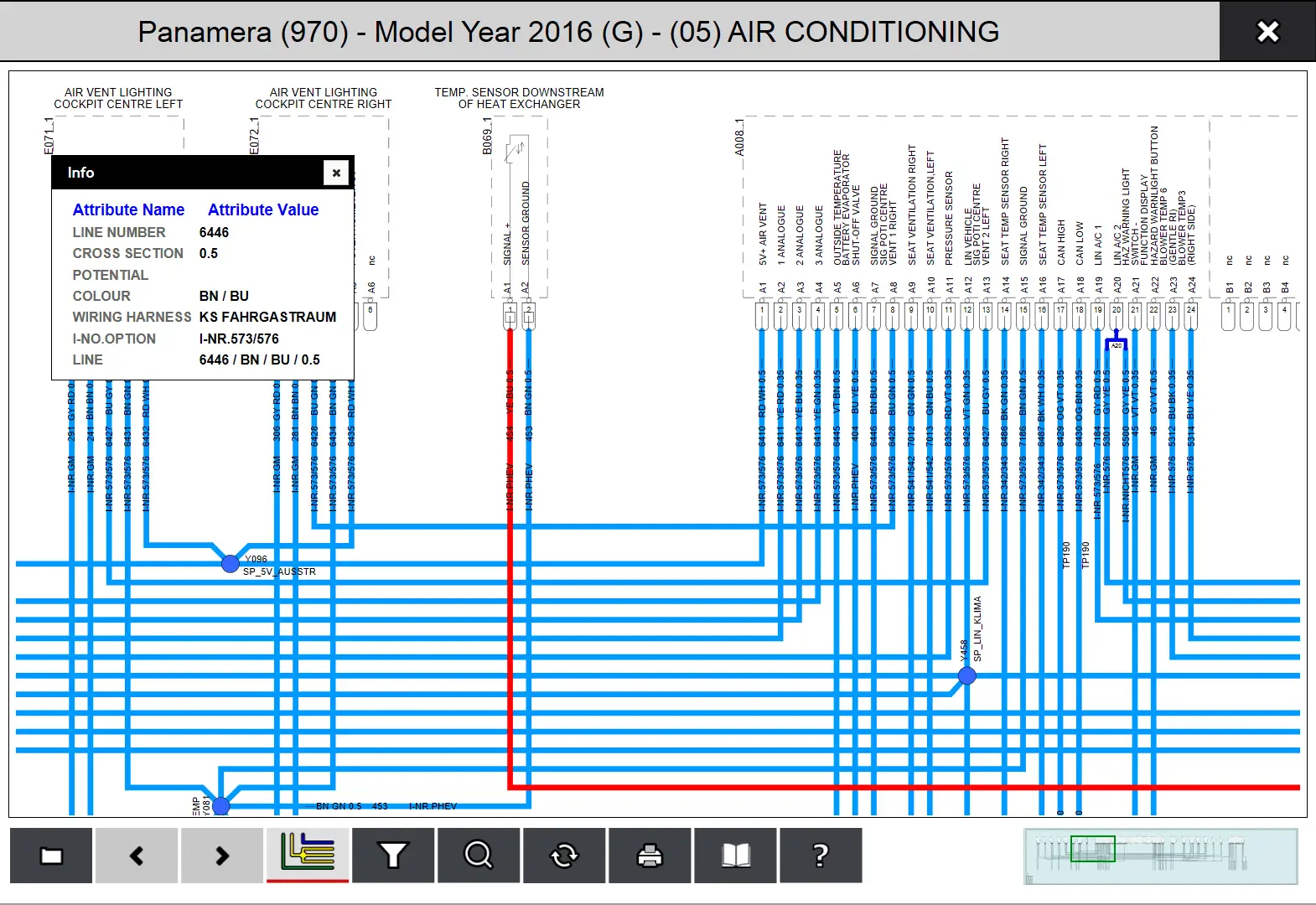This screenshot has width=1316, height=905.
Task: Toggle the wiring legend view icon
Action: point(308,854)
